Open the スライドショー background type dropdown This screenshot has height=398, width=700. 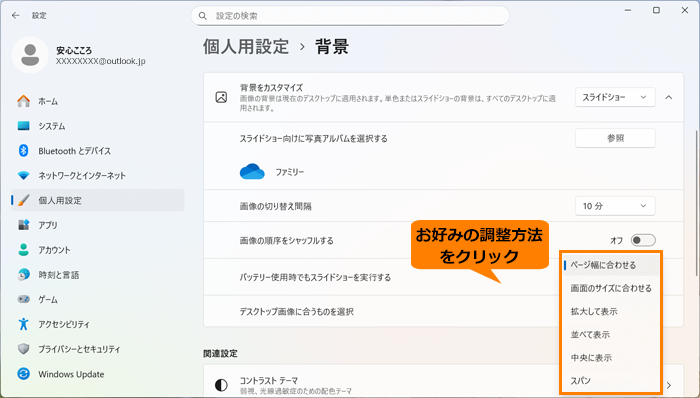(615, 97)
